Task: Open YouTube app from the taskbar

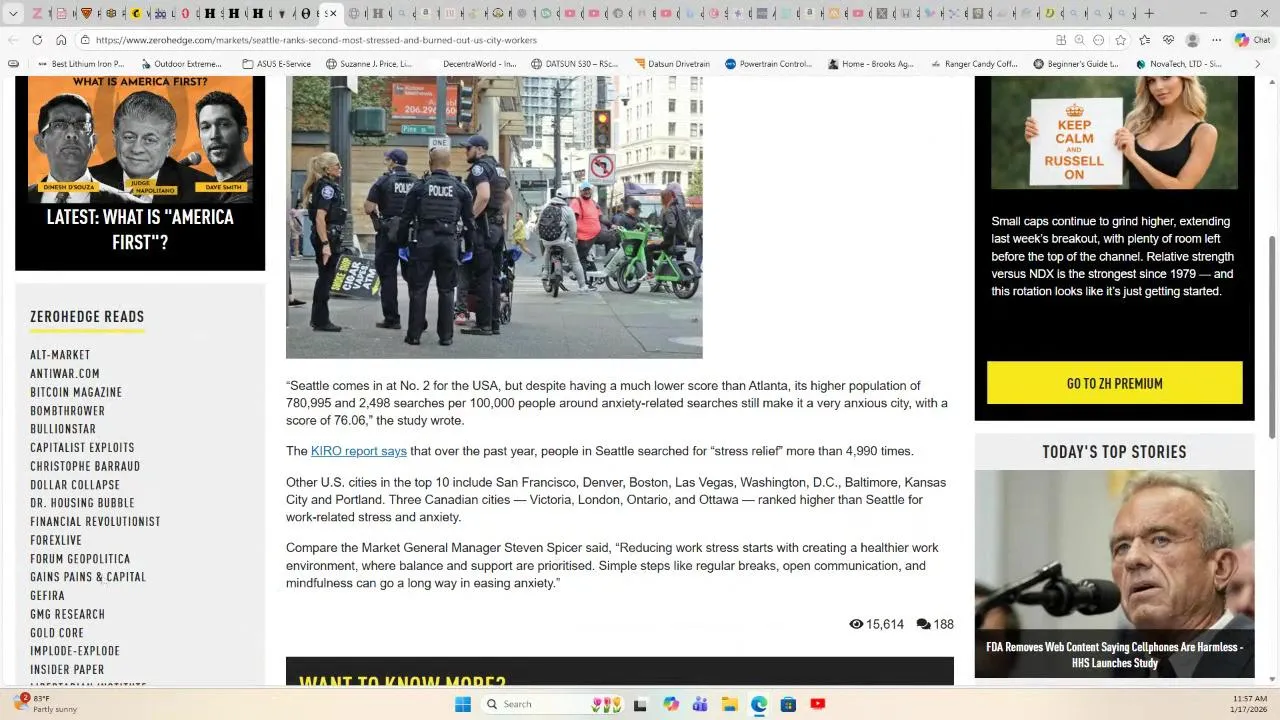Action: pyautogui.click(x=817, y=704)
